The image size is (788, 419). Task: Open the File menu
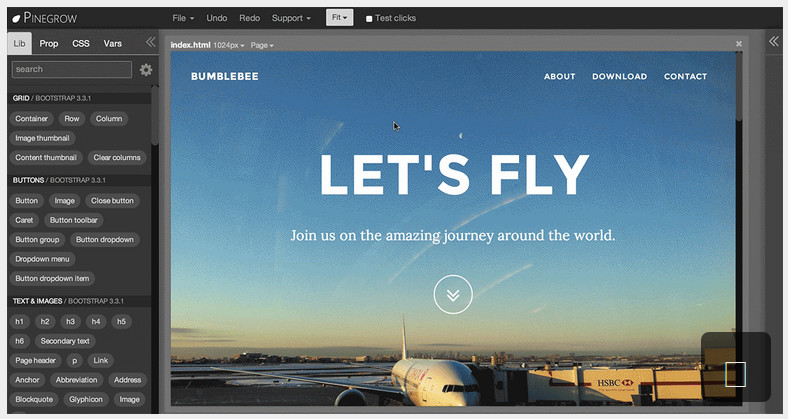pos(183,18)
